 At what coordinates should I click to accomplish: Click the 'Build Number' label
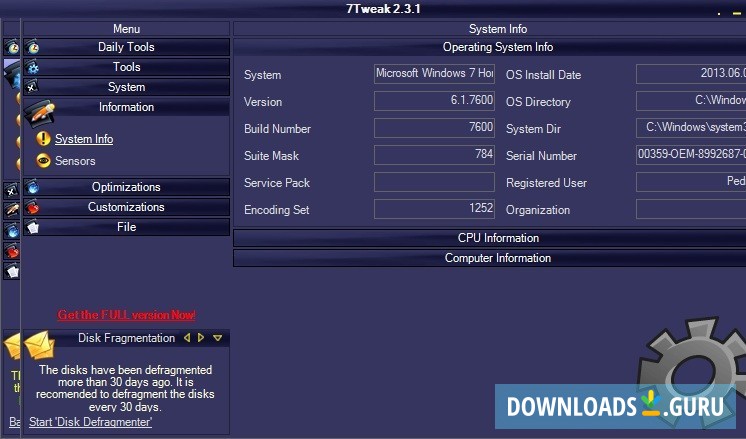point(277,129)
